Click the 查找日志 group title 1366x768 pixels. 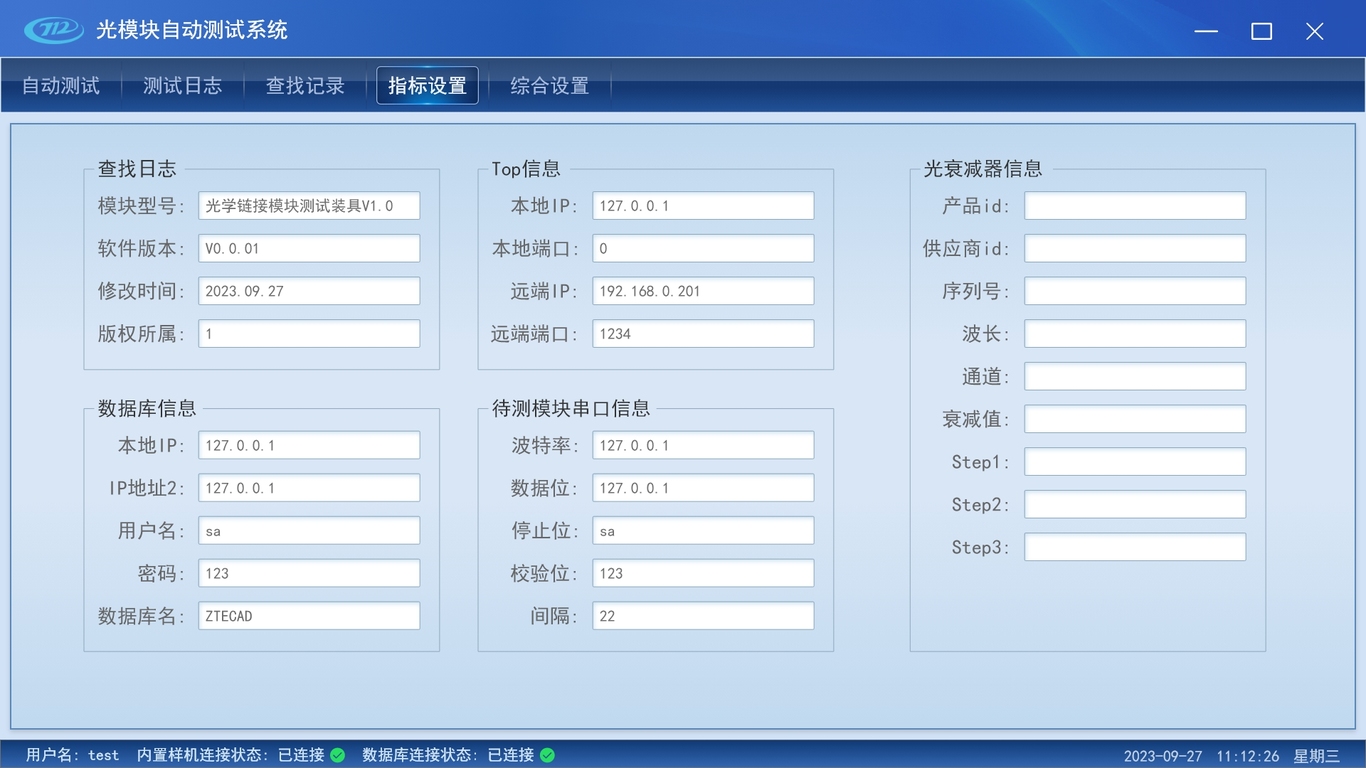137,169
